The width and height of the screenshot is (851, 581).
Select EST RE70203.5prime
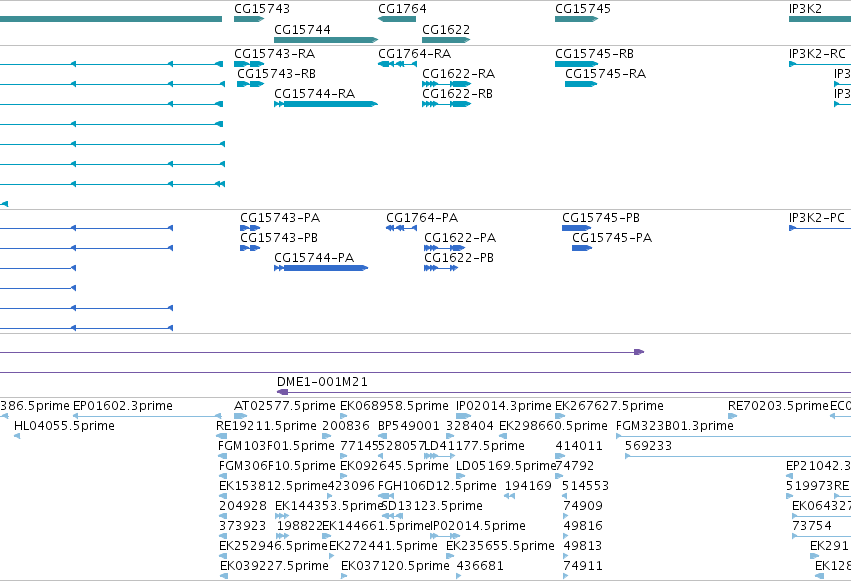tap(732, 416)
